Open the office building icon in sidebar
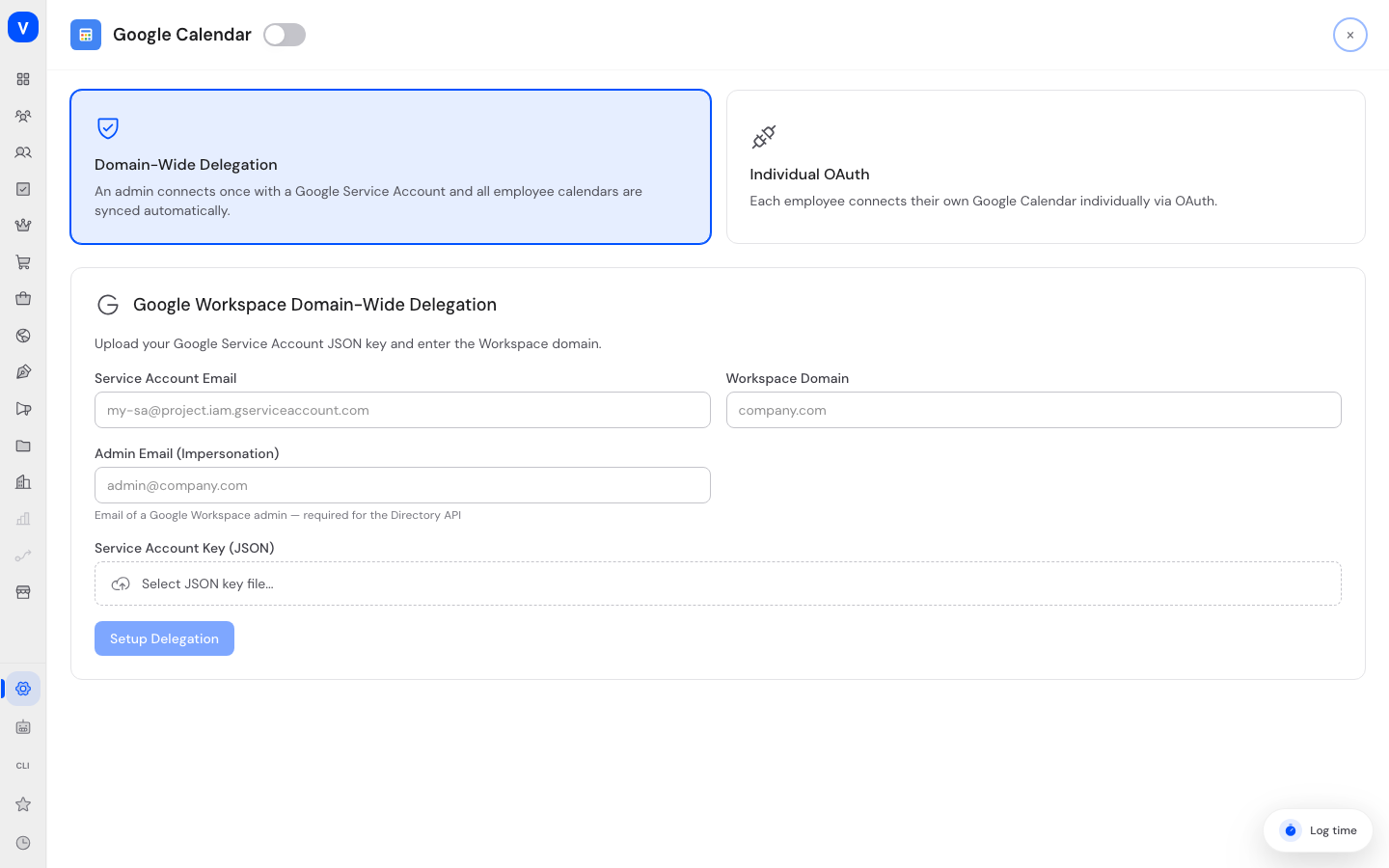Screen dimensions: 1389x868 click(x=23, y=482)
